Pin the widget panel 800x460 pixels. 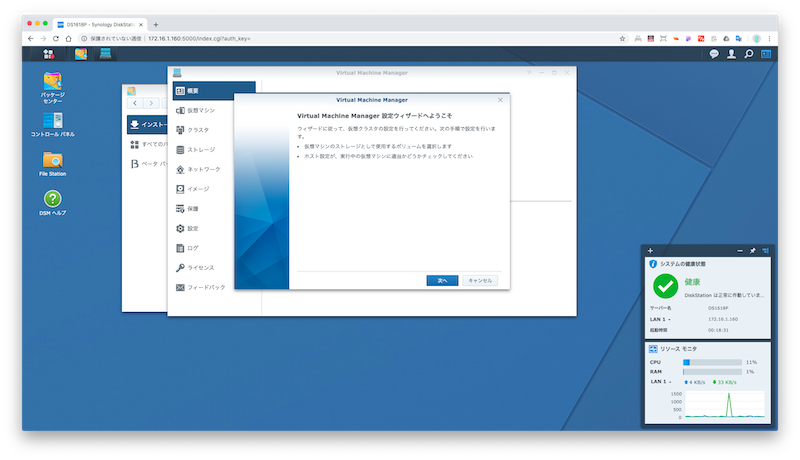(x=753, y=250)
